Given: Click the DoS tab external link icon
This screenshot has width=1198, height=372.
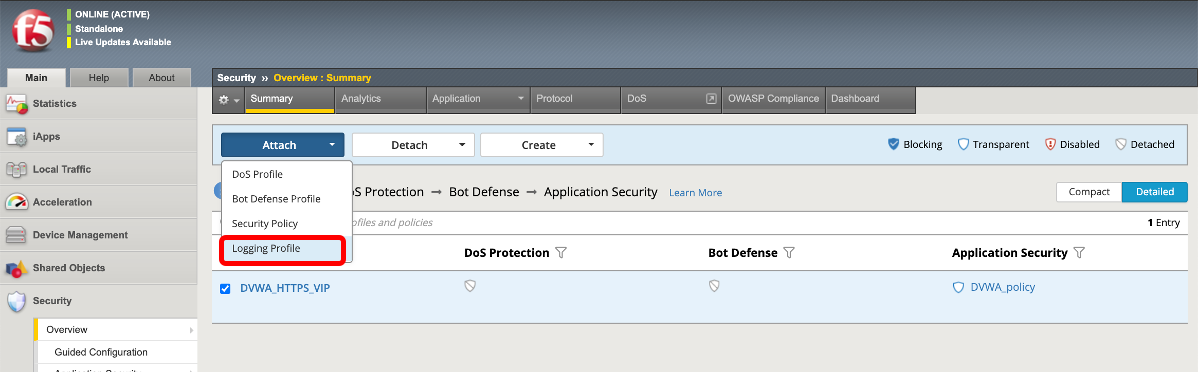Looking at the screenshot, I should click(x=711, y=99).
